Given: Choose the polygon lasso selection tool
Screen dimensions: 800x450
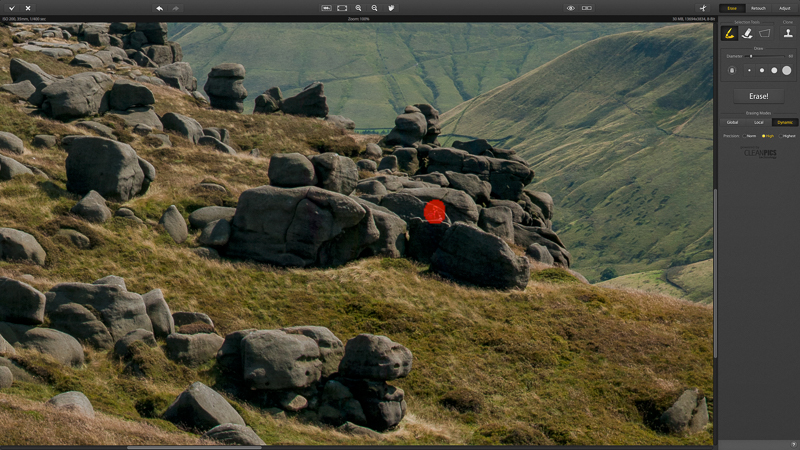Looking at the screenshot, I should 764,33.
